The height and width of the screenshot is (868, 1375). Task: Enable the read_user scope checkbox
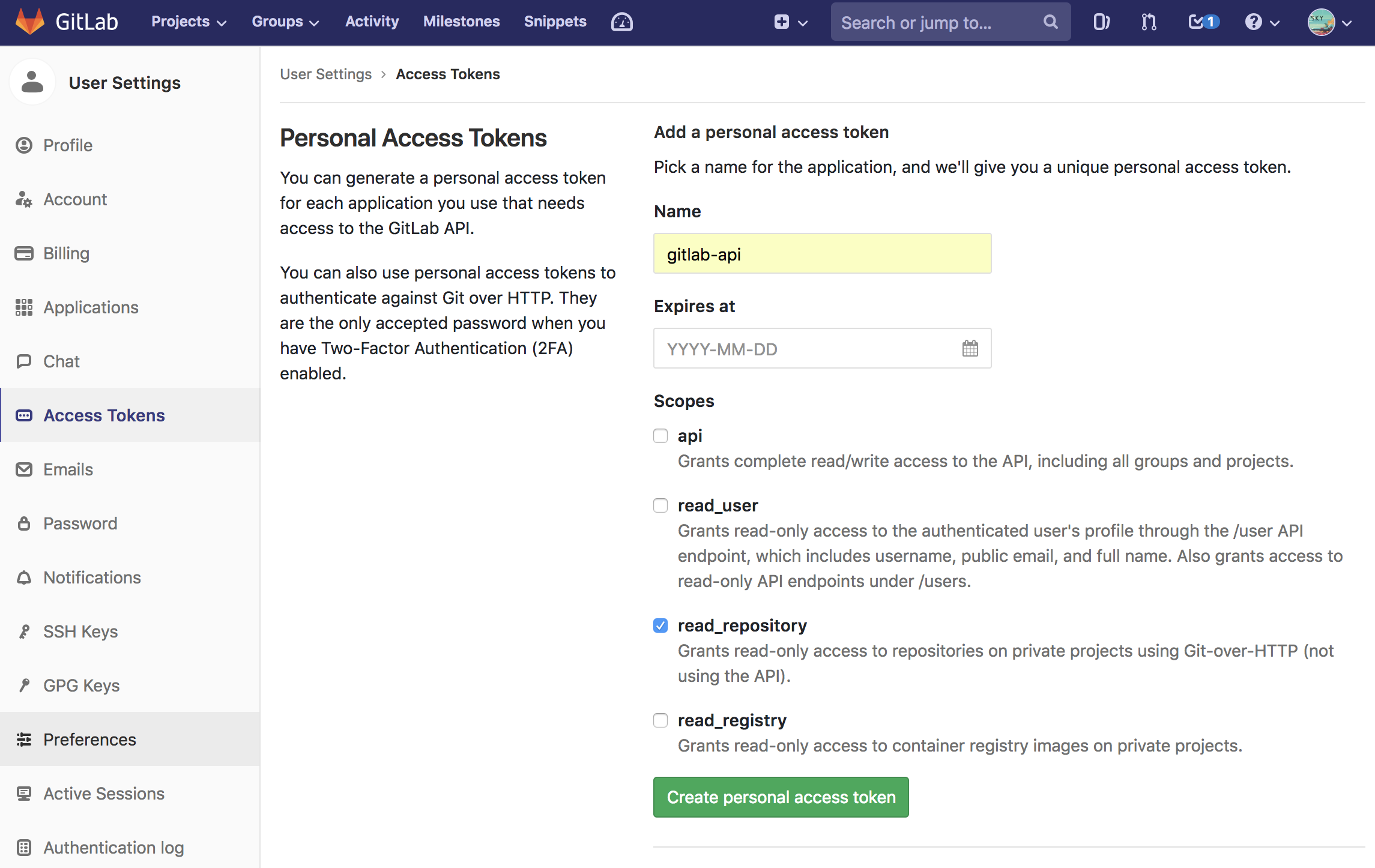point(659,505)
